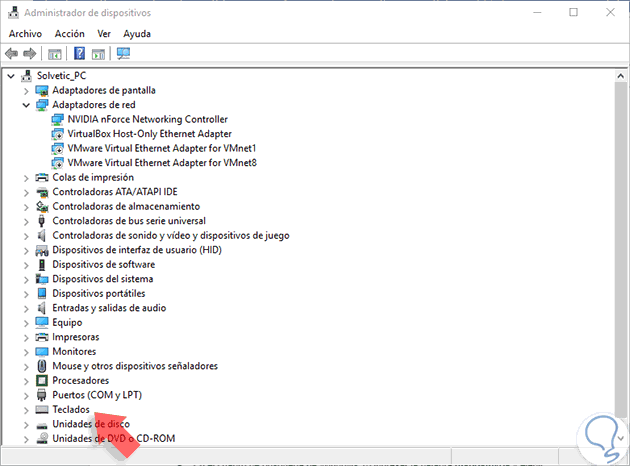
Task: Click the Controladoras ATA/ATAPI IDE icon
Action: 42,192
